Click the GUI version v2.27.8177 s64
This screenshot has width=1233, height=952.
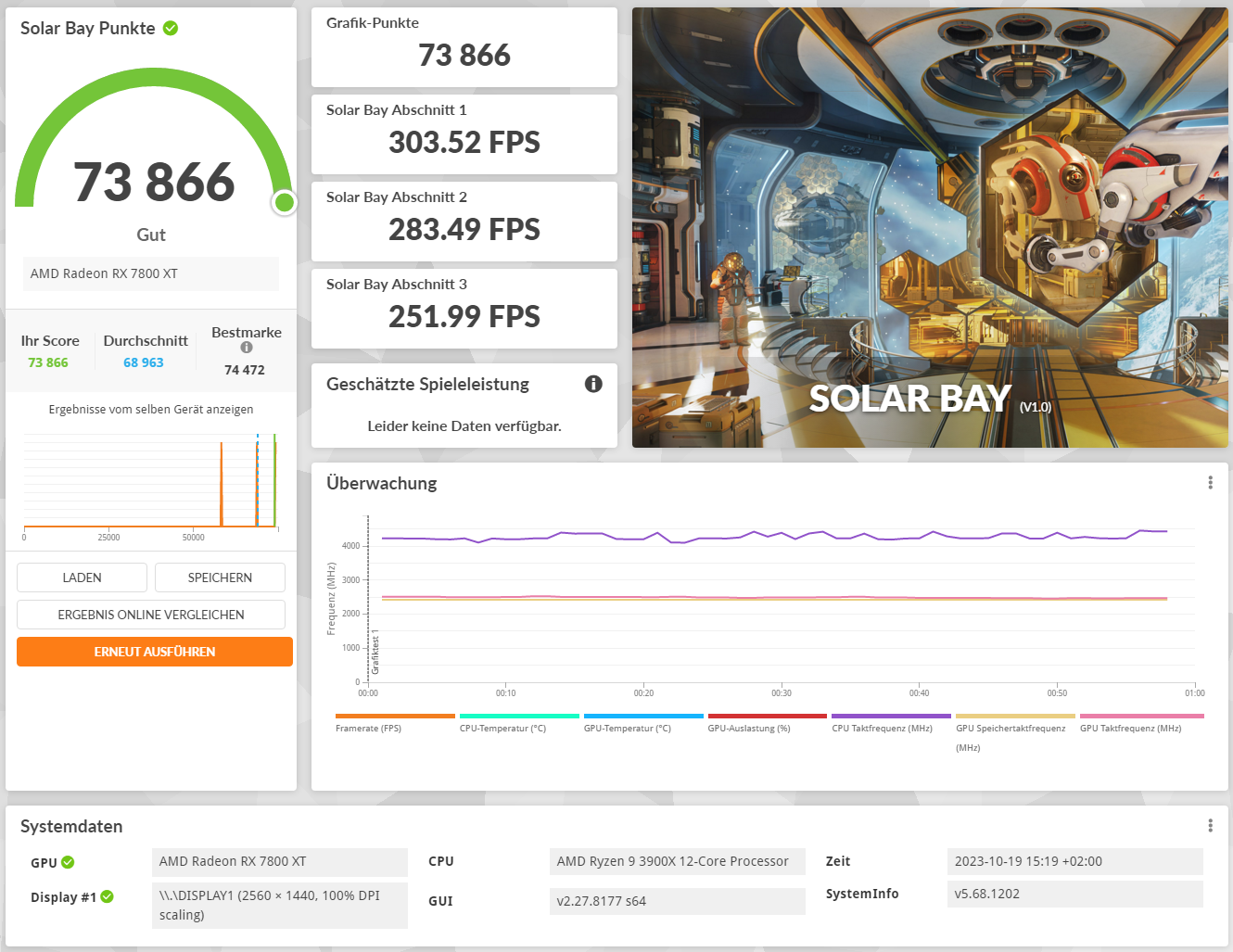click(678, 901)
